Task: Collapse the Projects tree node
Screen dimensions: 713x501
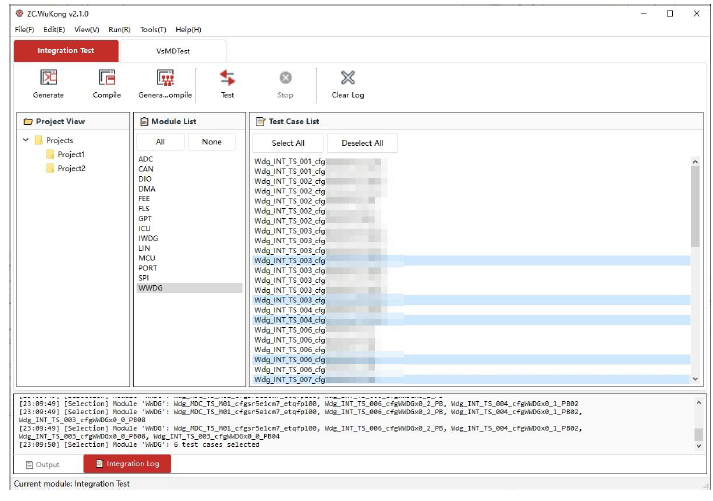Action: (x=25, y=141)
